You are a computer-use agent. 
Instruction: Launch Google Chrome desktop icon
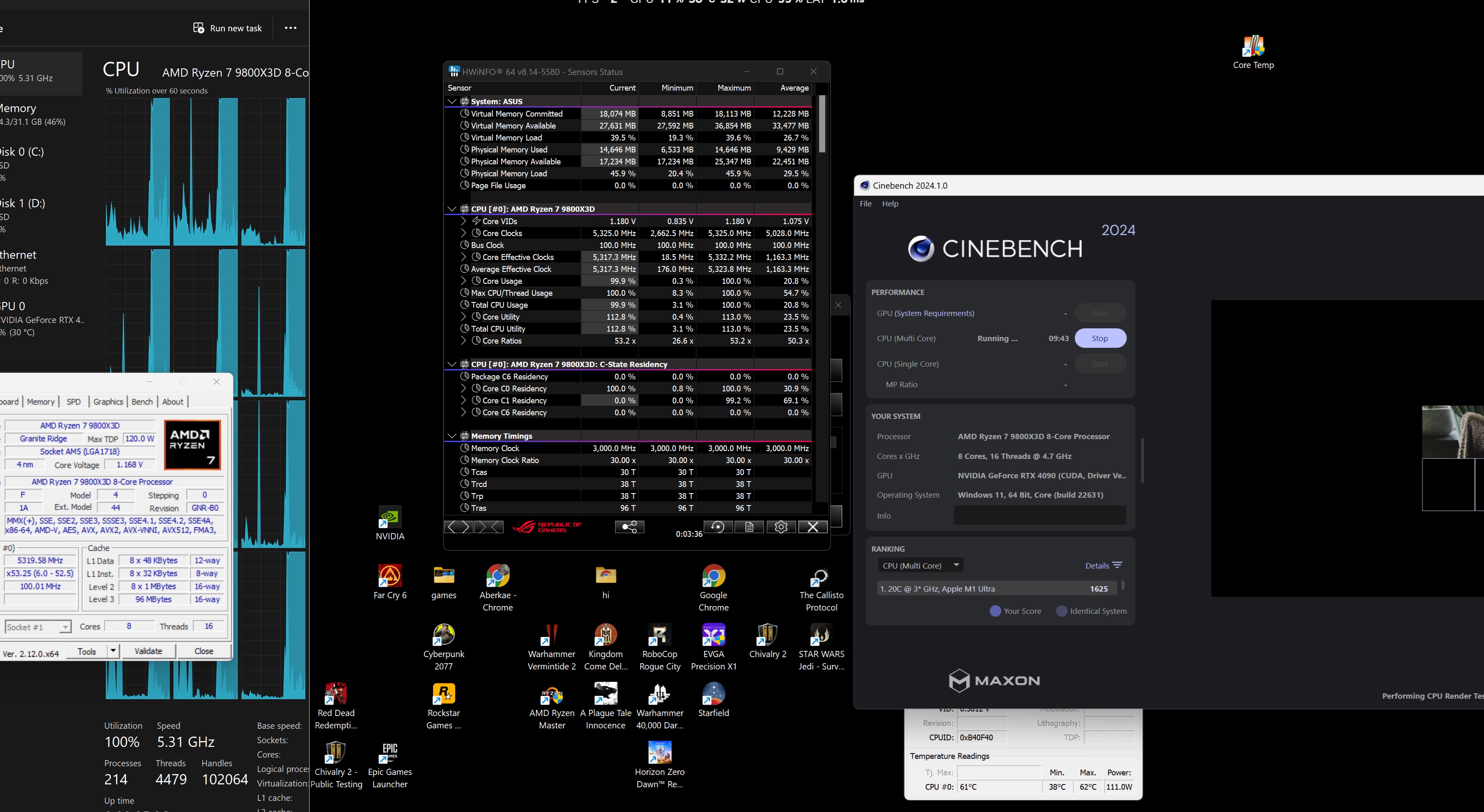pos(713,587)
